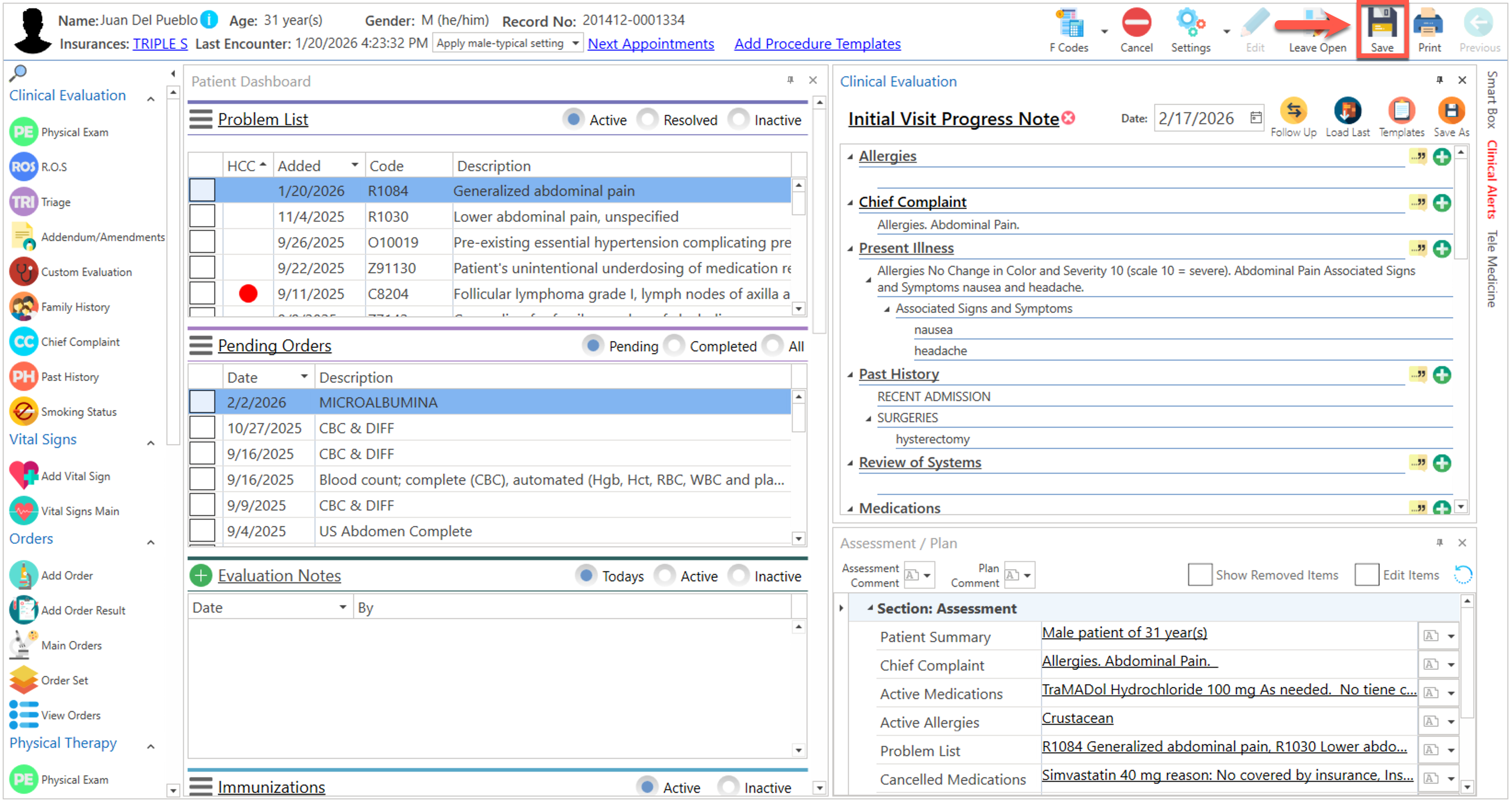
Task: Open the male-typical setting dropdown
Action: [x=575, y=43]
